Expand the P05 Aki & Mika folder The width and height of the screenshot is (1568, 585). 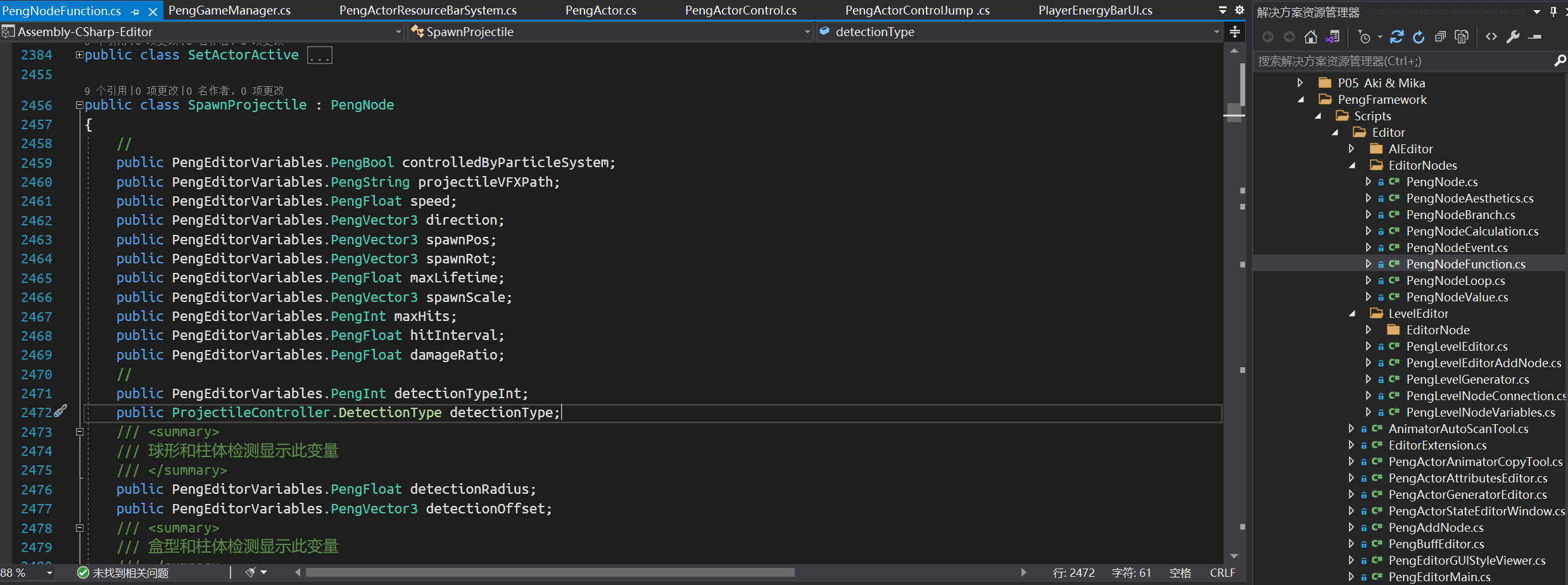(1300, 83)
